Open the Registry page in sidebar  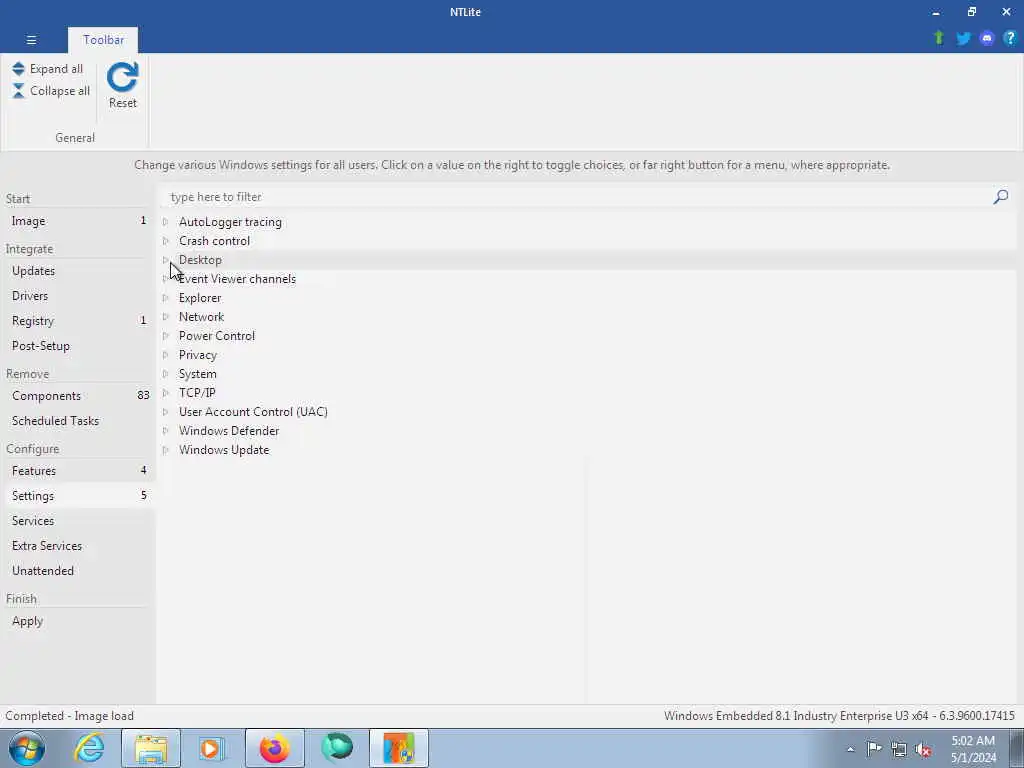[78, 321]
